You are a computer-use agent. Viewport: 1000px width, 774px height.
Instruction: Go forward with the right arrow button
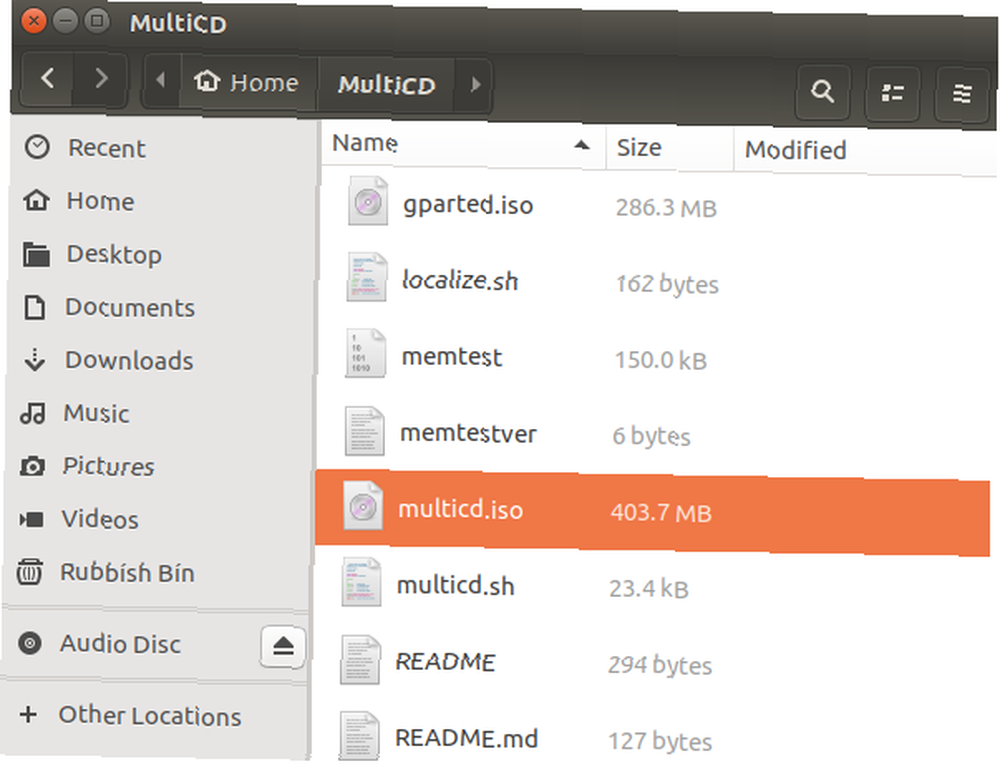101,79
